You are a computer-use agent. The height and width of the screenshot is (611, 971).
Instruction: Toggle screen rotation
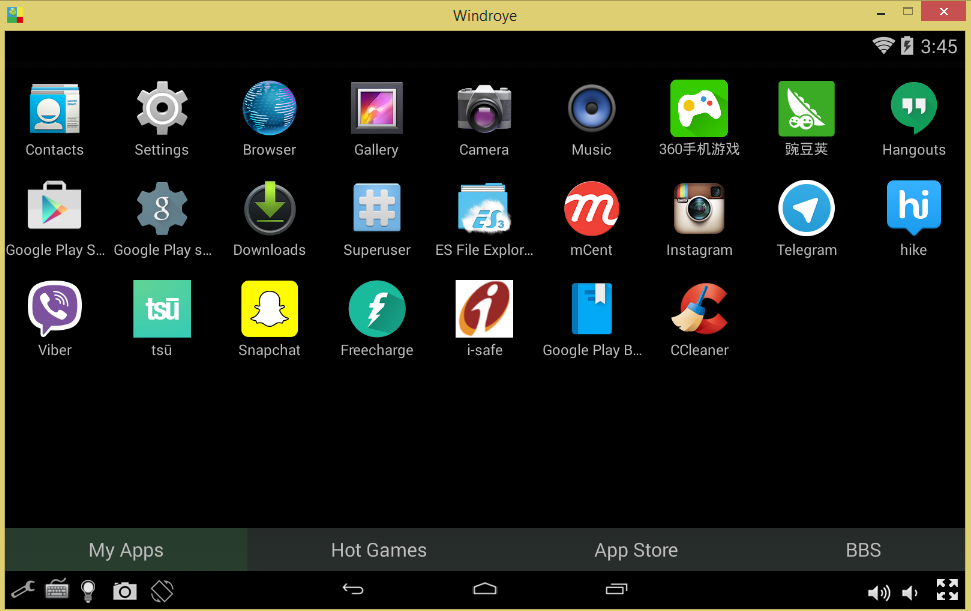click(x=160, y=590)
